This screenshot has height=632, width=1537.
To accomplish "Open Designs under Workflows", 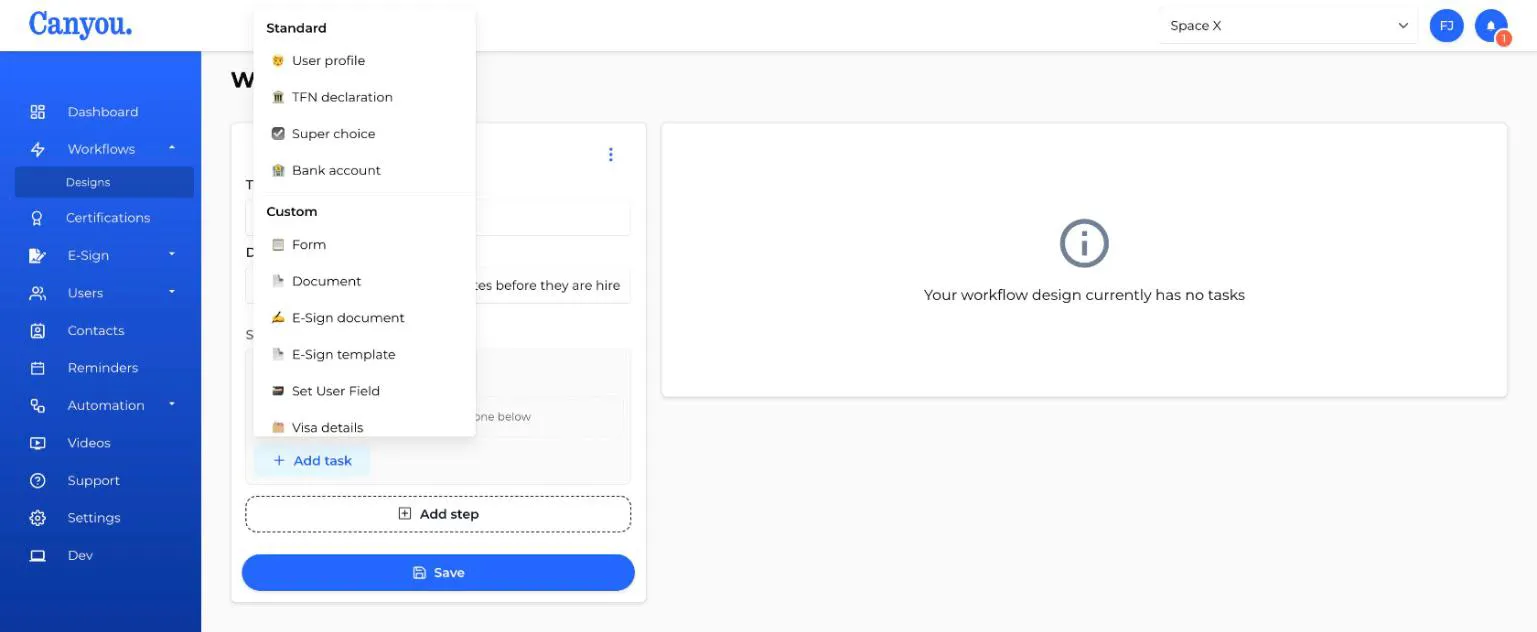I will click(104, 183).
